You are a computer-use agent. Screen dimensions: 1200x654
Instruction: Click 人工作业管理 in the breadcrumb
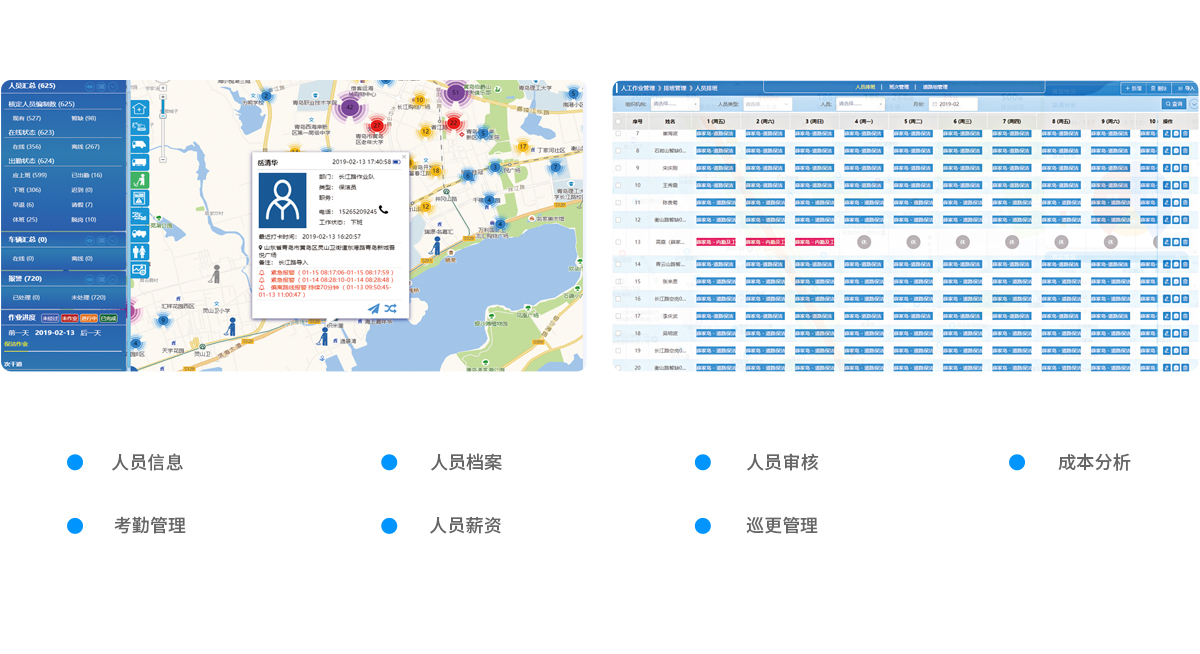point(638,88)
